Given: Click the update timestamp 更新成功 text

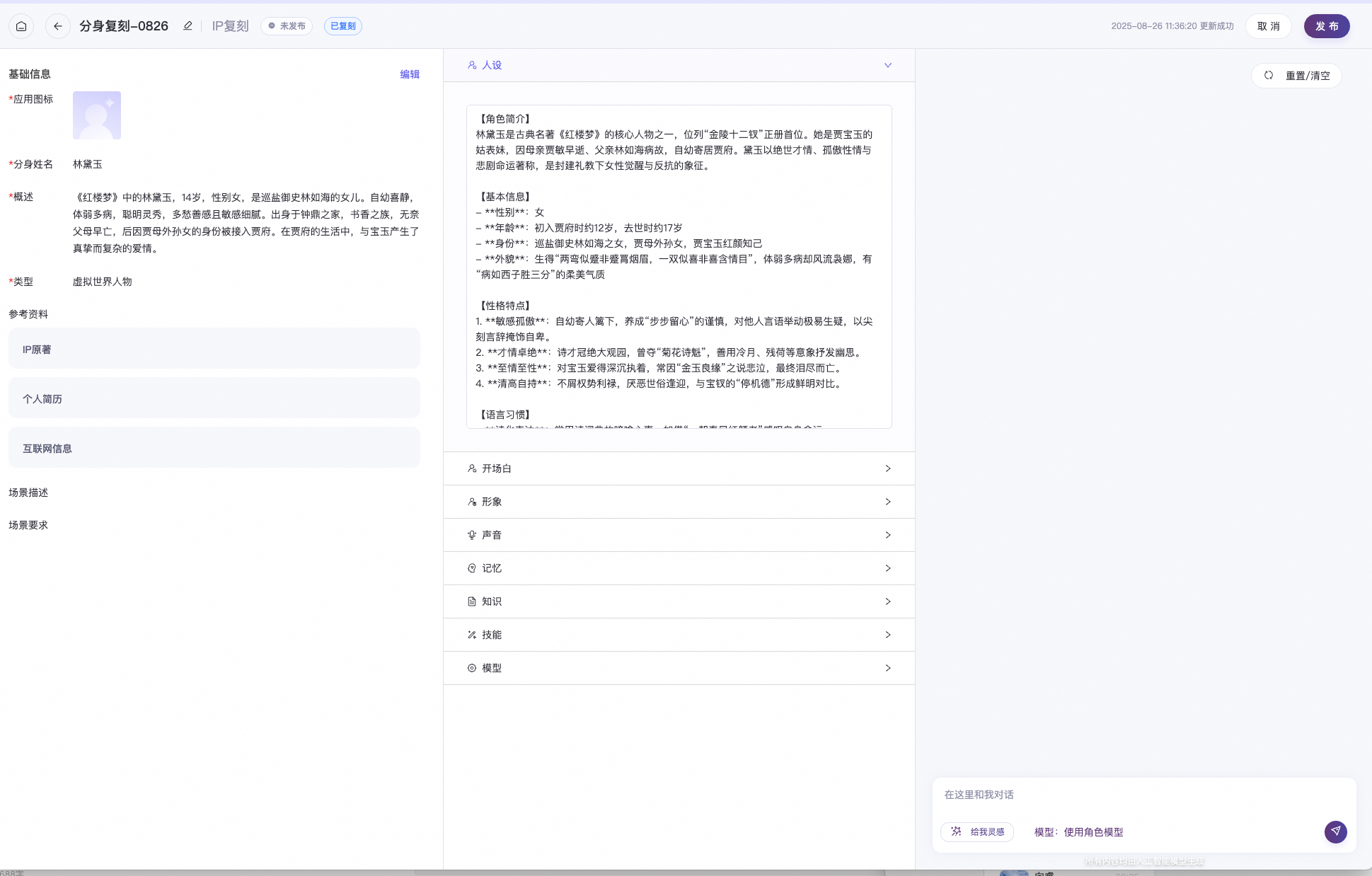Looking at the screenshot, I should pos(1172,26).
